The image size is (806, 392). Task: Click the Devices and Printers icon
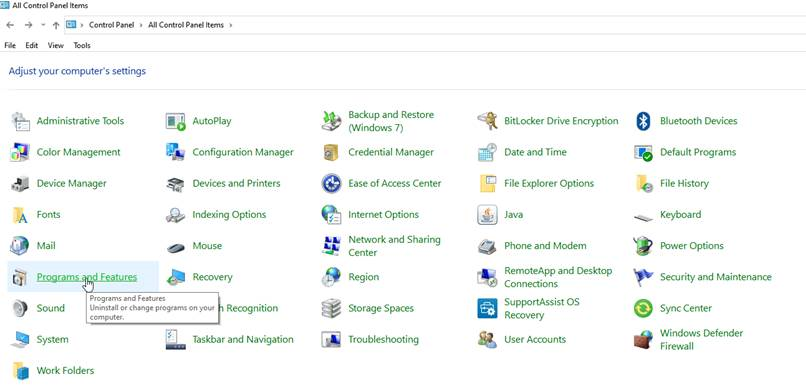pos(176,184)
